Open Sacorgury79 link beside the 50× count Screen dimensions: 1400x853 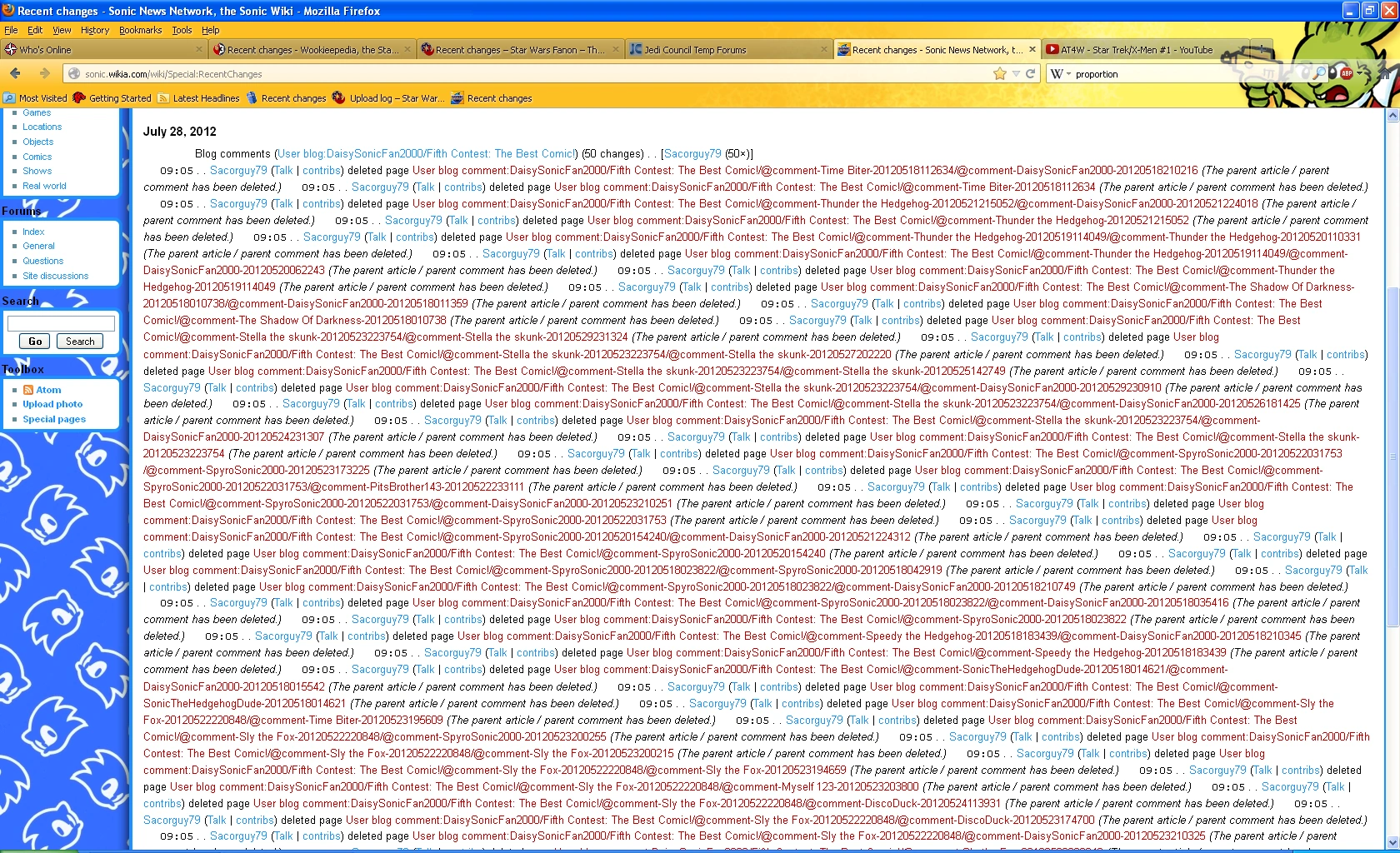pyautogui.click(x=692, y=153)
